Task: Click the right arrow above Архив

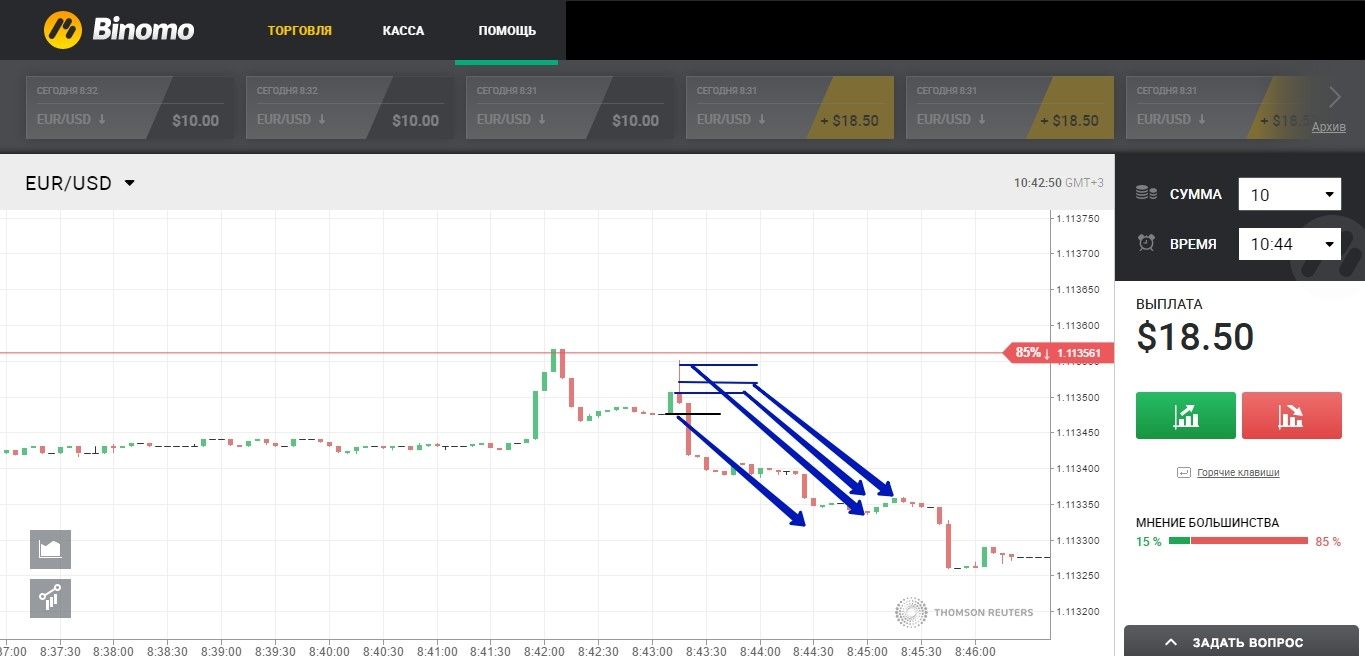Action: 1335,97
